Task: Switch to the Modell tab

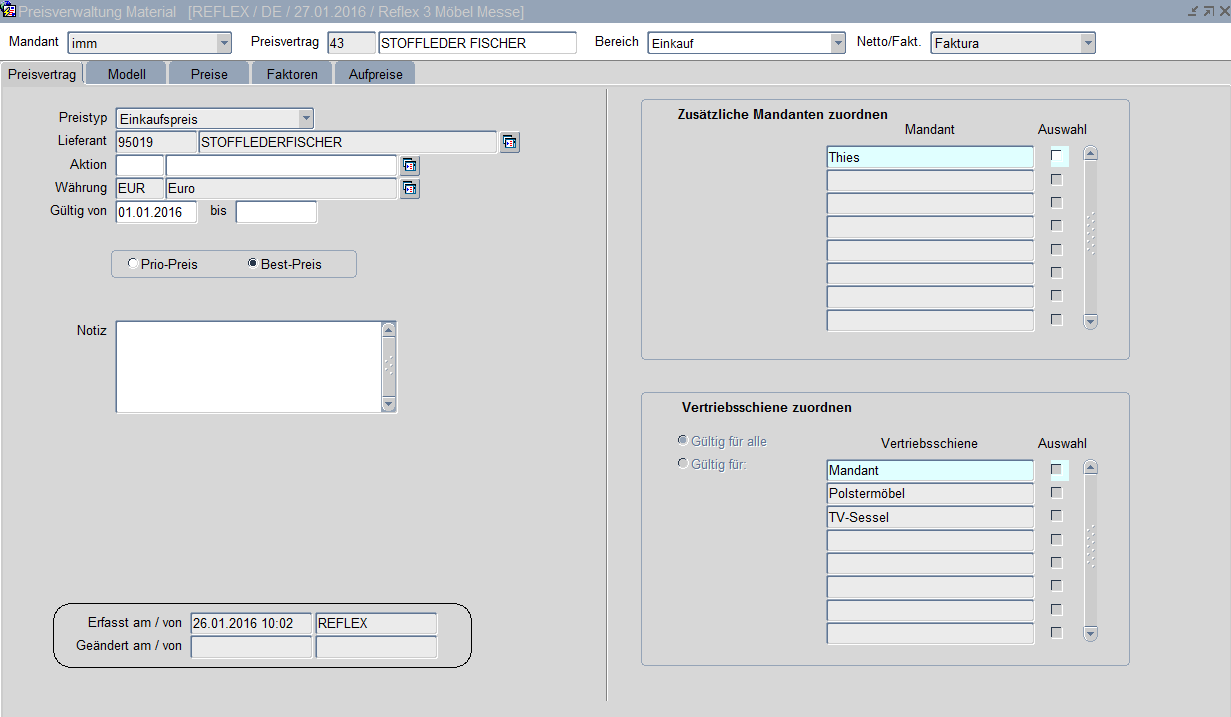Action: pos(127,74)
